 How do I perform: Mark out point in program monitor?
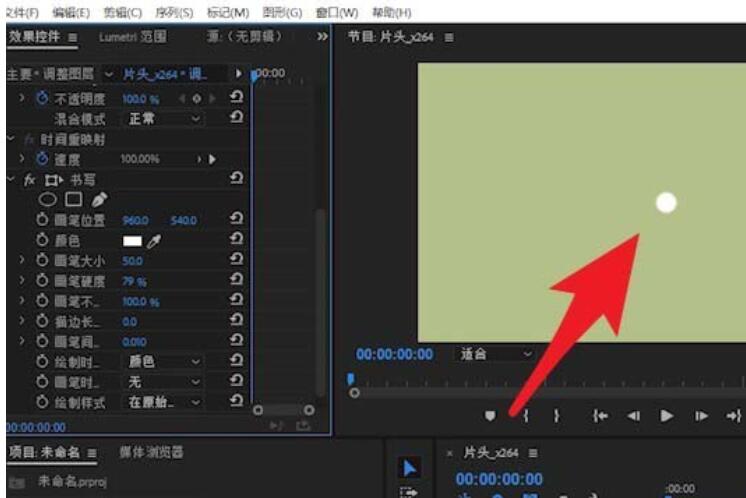556,416
